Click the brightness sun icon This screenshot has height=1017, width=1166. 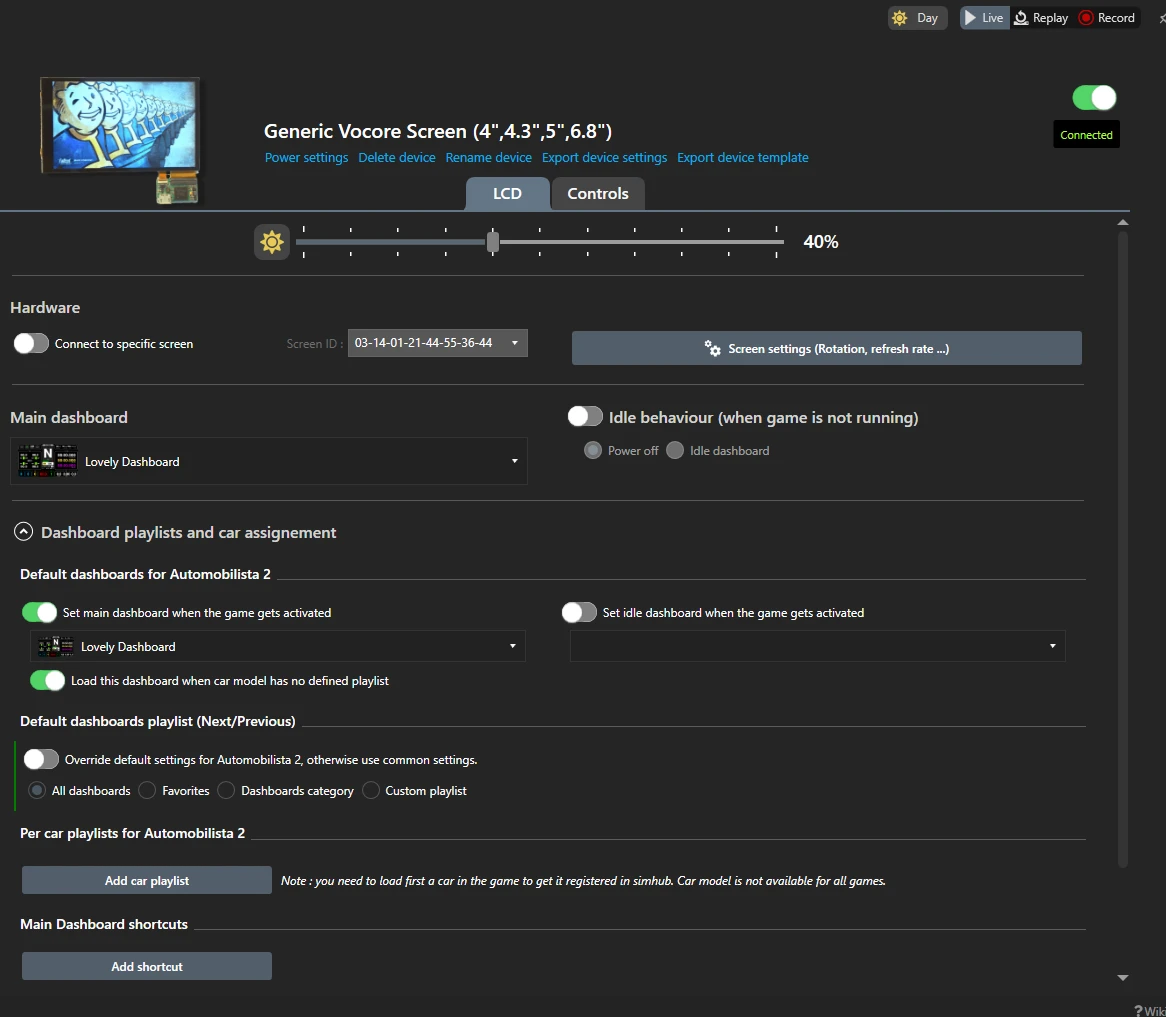[x=272, y=241]
